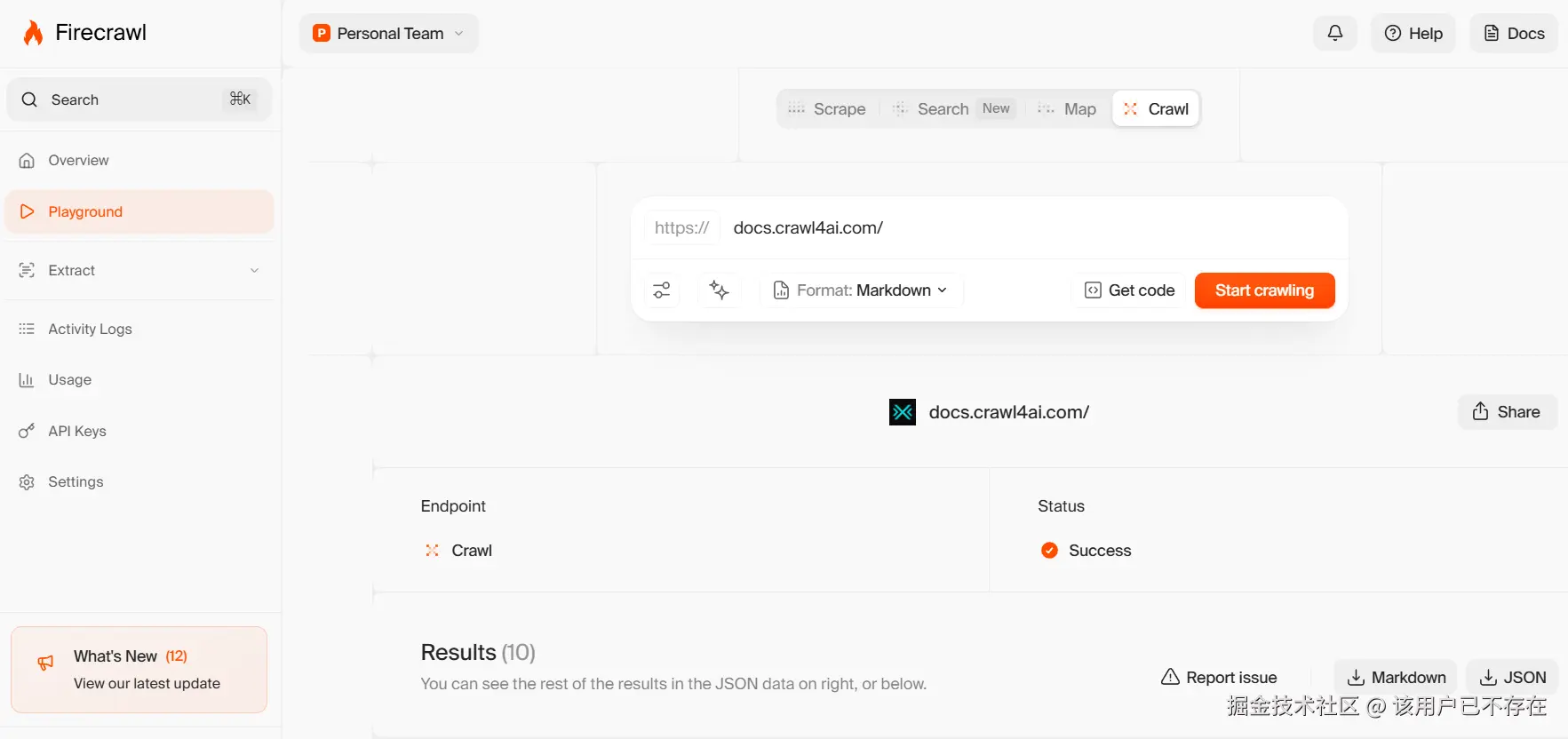Viewport: 1568px width, 739px height.
Task: Click the docs.crawl4ai.com site favicon
Action: 903,412
